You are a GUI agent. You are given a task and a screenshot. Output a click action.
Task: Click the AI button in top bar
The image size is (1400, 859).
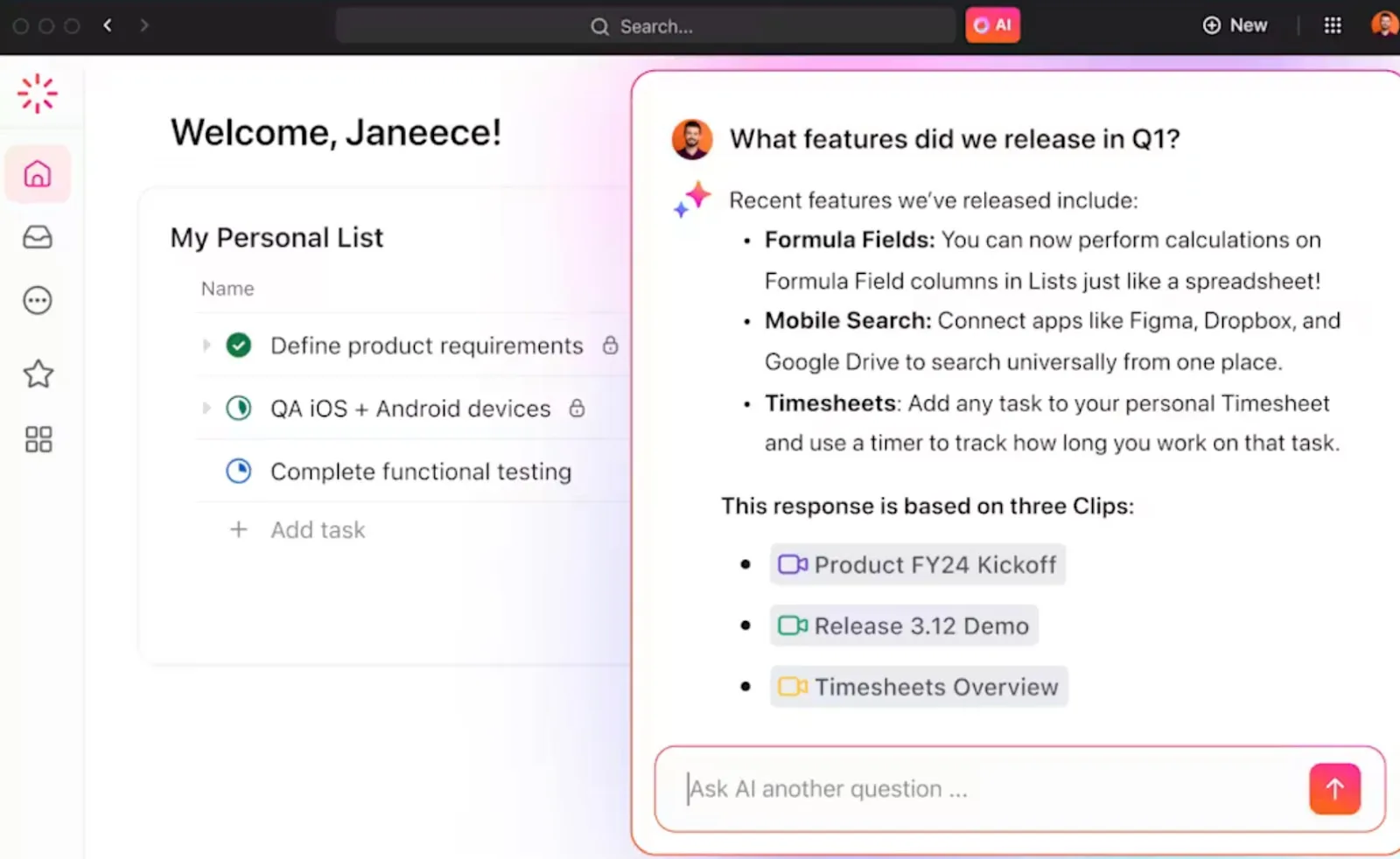click(x=992, y=25)
